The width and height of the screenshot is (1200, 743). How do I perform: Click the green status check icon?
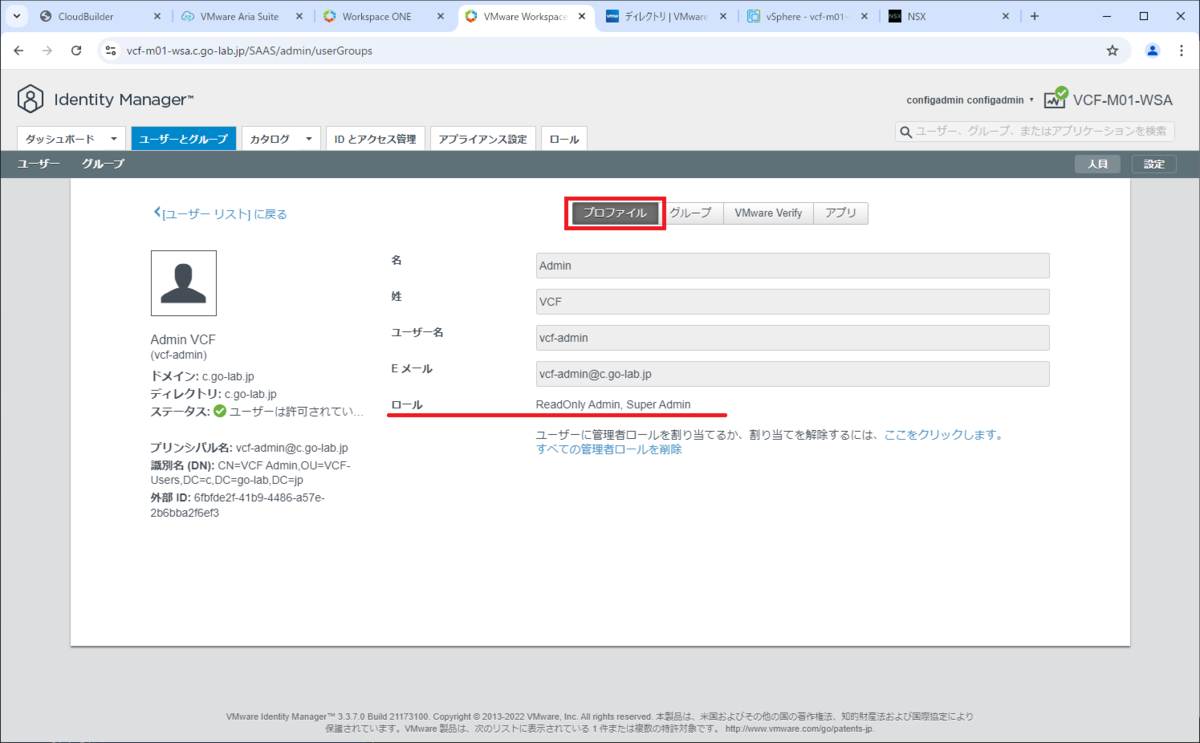[x=219, y=411]
